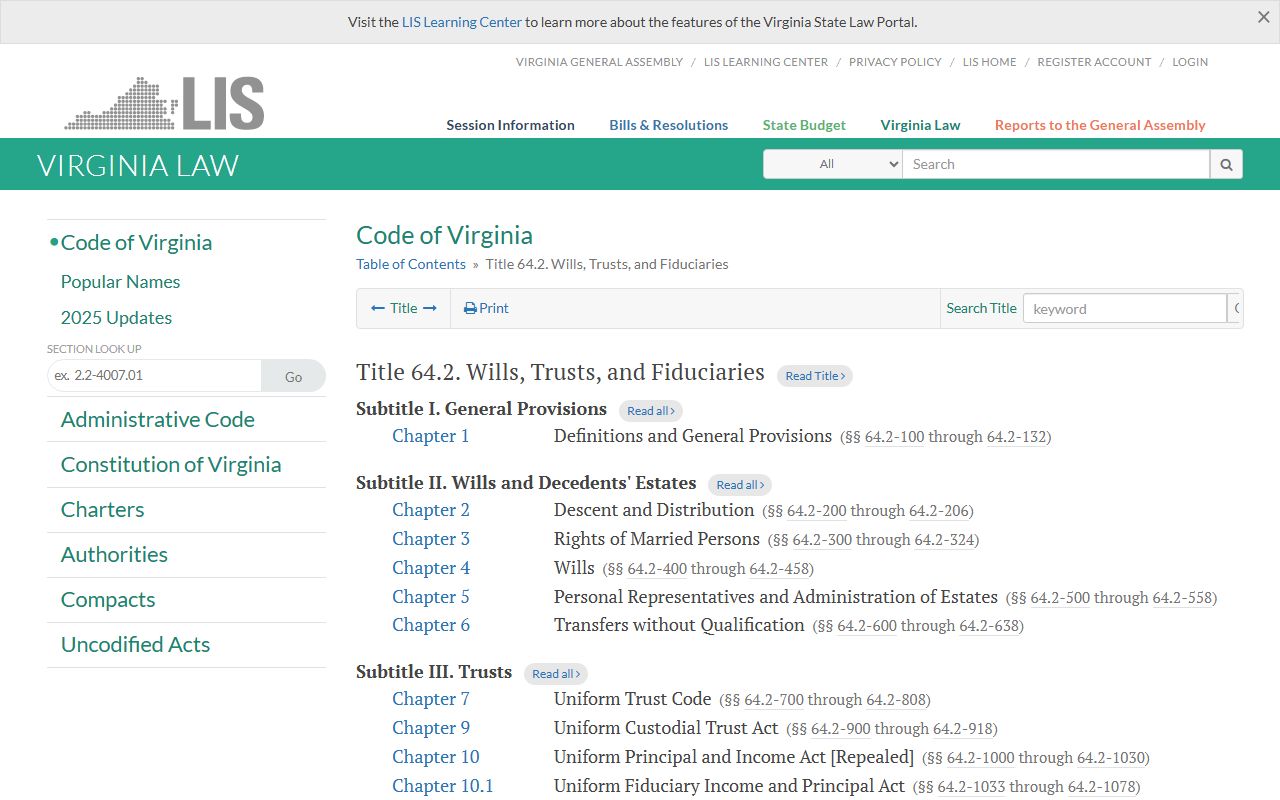Print the title page
Image resolution: width=1280 pixels, height=800 pixels.
pyautogui.click(x=486, y=308)
